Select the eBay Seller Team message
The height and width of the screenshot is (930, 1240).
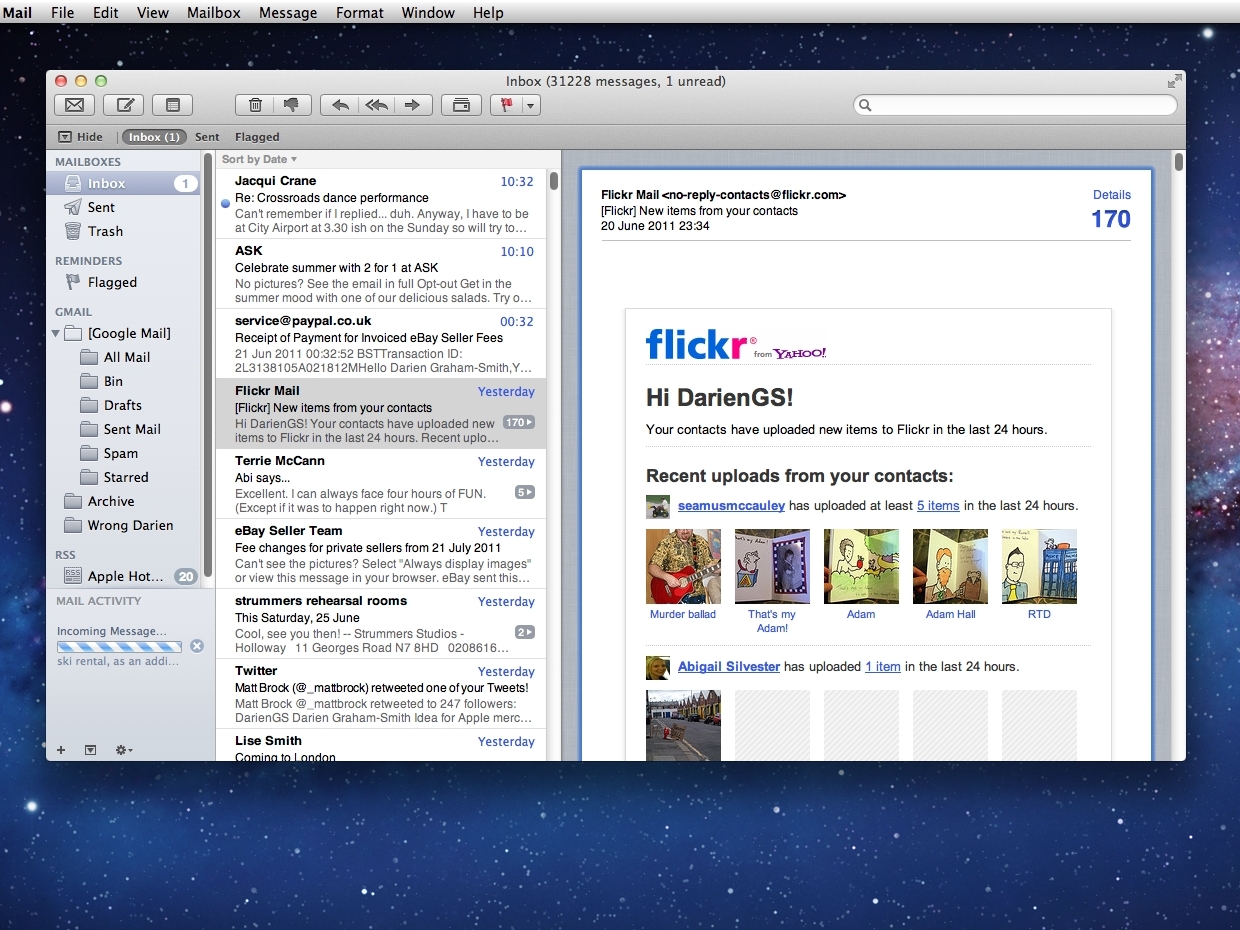pyautogui.click(x=381, y=554)
